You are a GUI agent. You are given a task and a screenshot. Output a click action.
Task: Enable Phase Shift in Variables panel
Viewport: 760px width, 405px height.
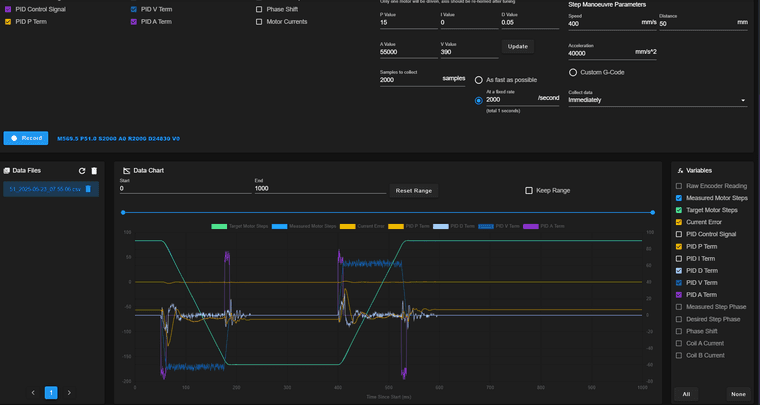[679, 331]
